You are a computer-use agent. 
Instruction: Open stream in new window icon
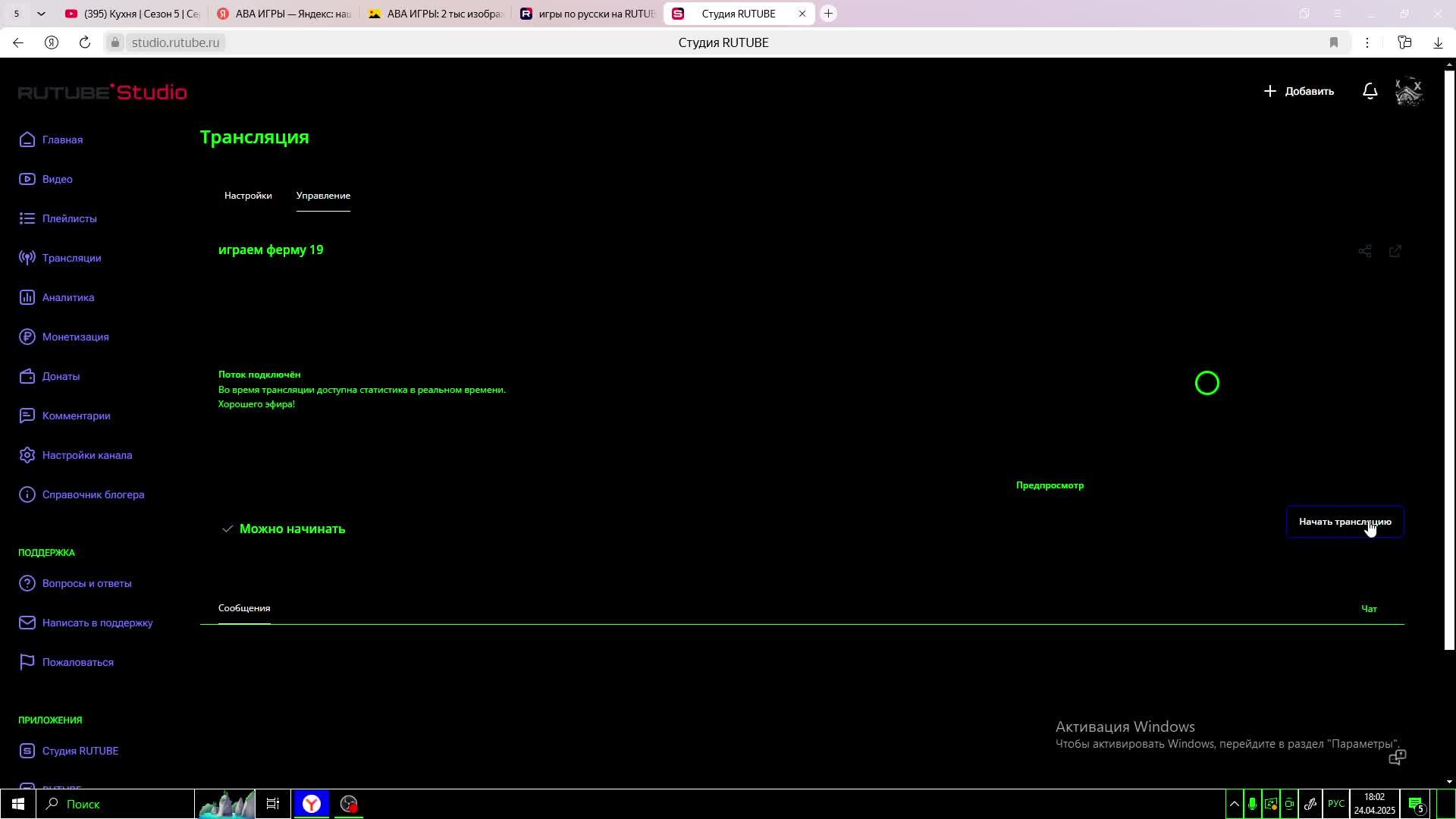pyautogui.click(x=1395, y=251)
